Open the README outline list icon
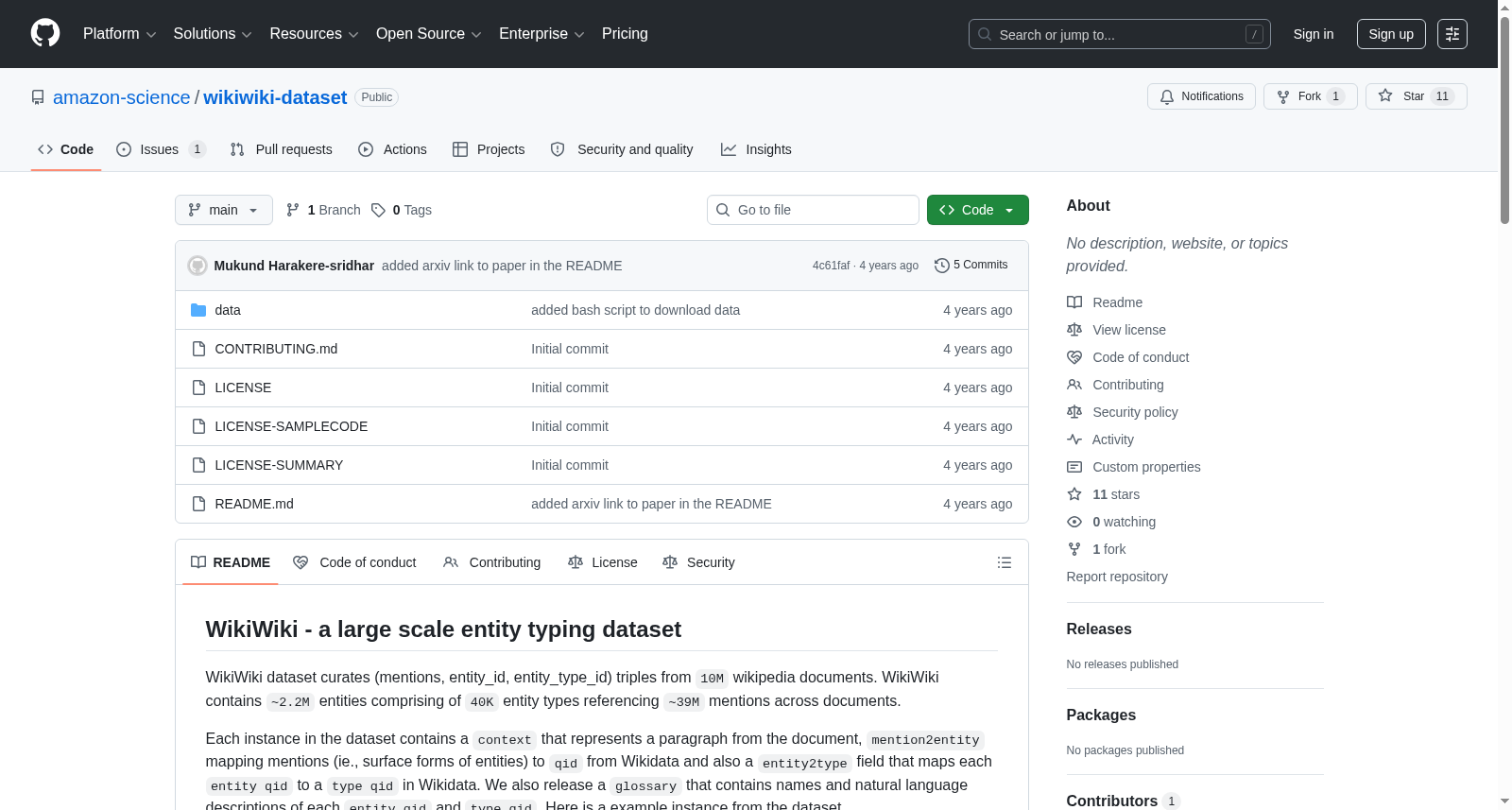The height and width of the screenshot is (810, 1512). (x=1005, y=562)
